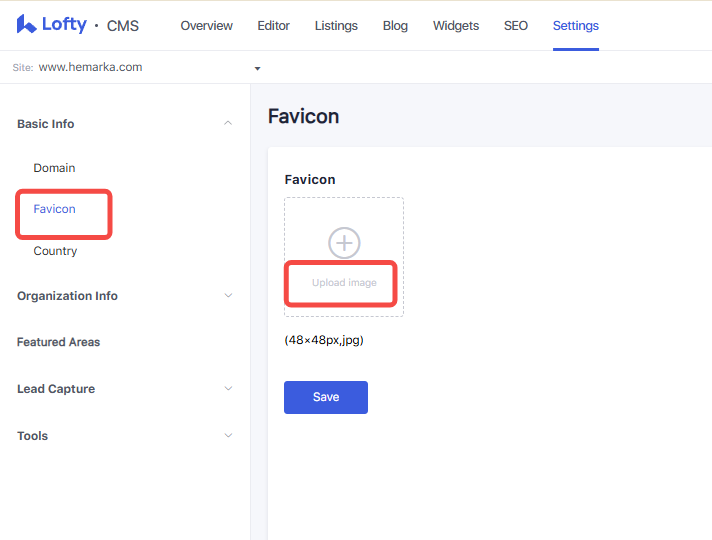Open the SEO tab

(516, 26)
